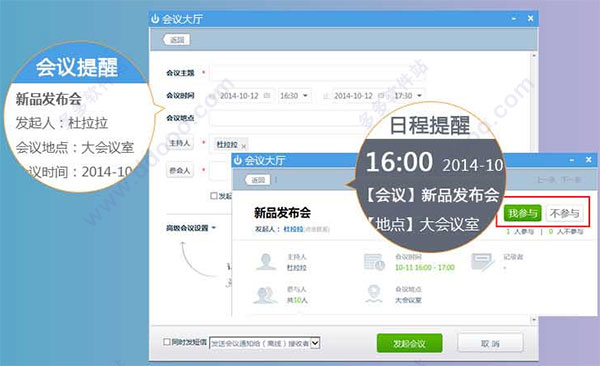Toggle the checkbox below 参会人 field
The width and height of the screenshot is (600, 366).
coord(214,196)
